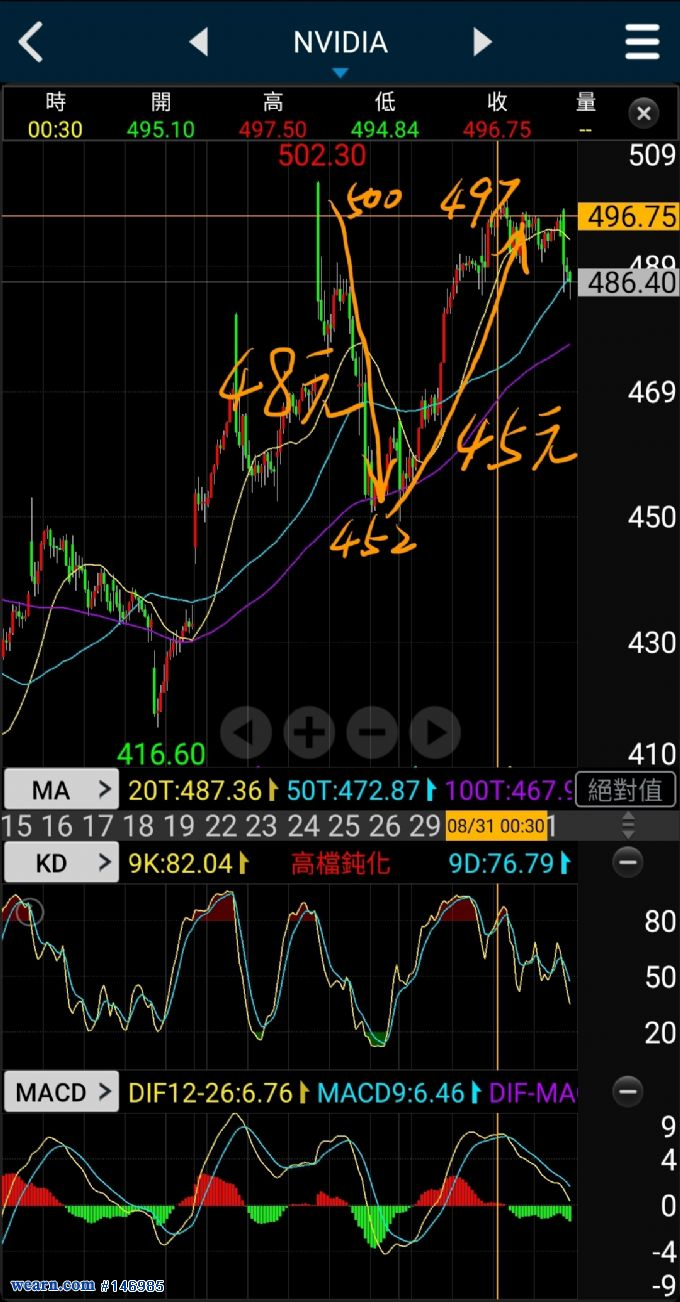Close the price data info bar

point(644,113)
